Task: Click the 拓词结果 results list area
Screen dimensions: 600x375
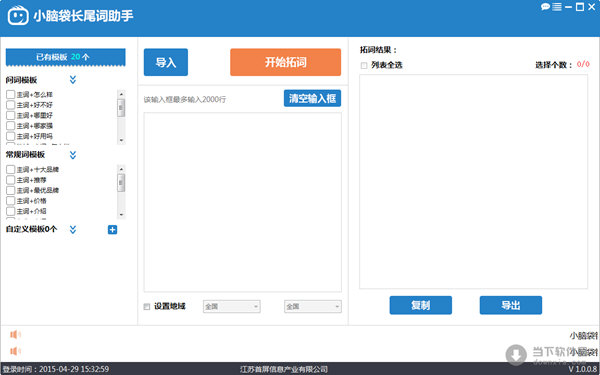Action: click(473, 181)
